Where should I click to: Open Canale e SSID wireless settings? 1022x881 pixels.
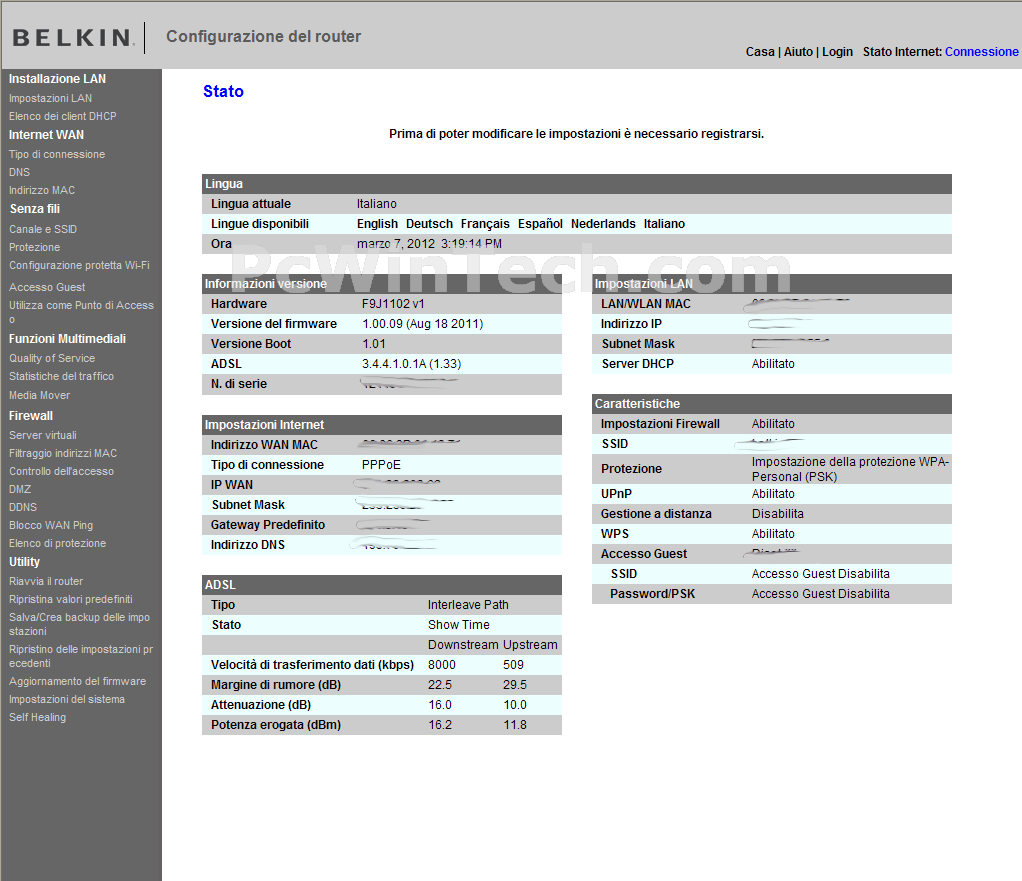click(43, 229)
